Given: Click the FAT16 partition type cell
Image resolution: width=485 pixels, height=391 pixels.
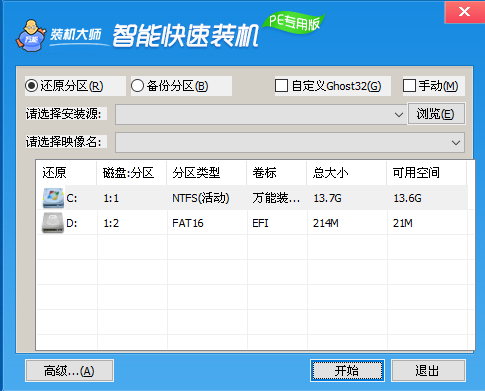Looking at the screenshot, I should point(188,223).
